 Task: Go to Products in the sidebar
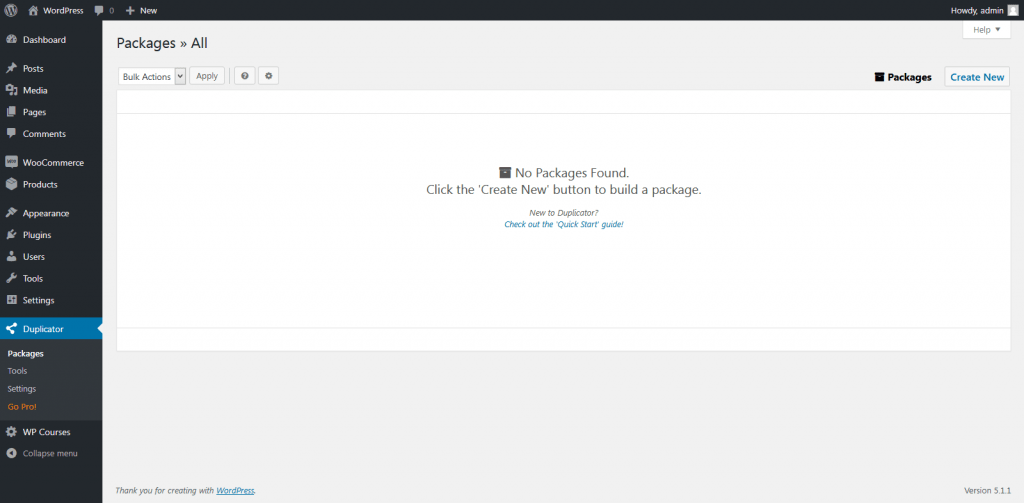(40, 184)
